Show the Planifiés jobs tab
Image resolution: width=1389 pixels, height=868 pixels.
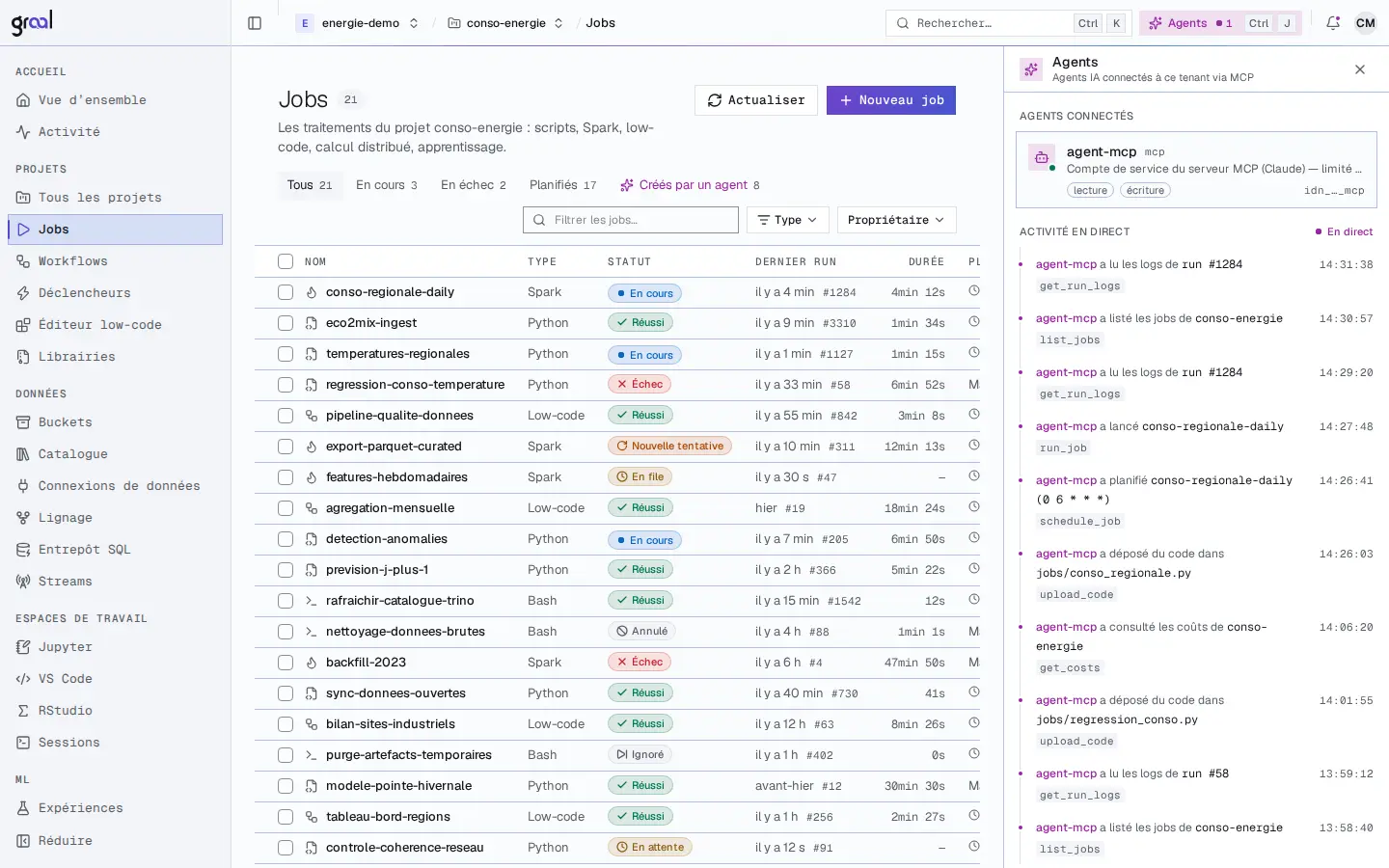[563, 185]
